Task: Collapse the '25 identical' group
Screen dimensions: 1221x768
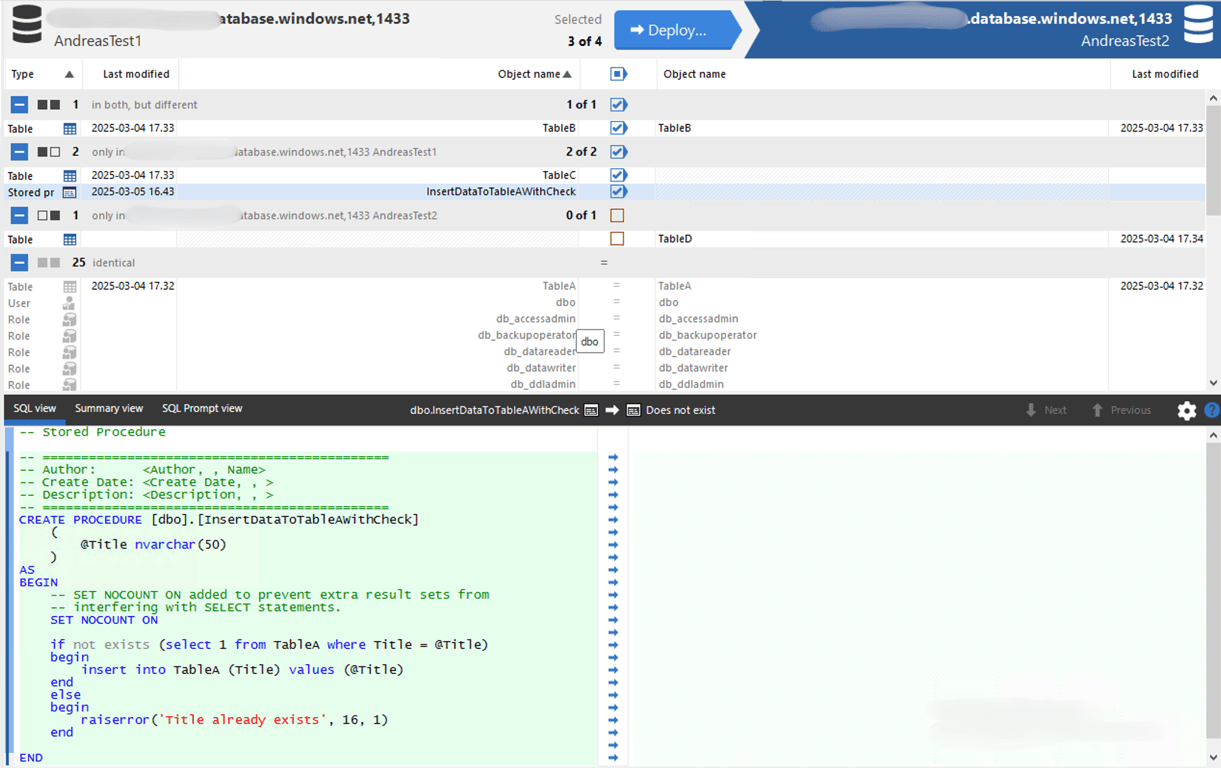Action: (19, 263)
